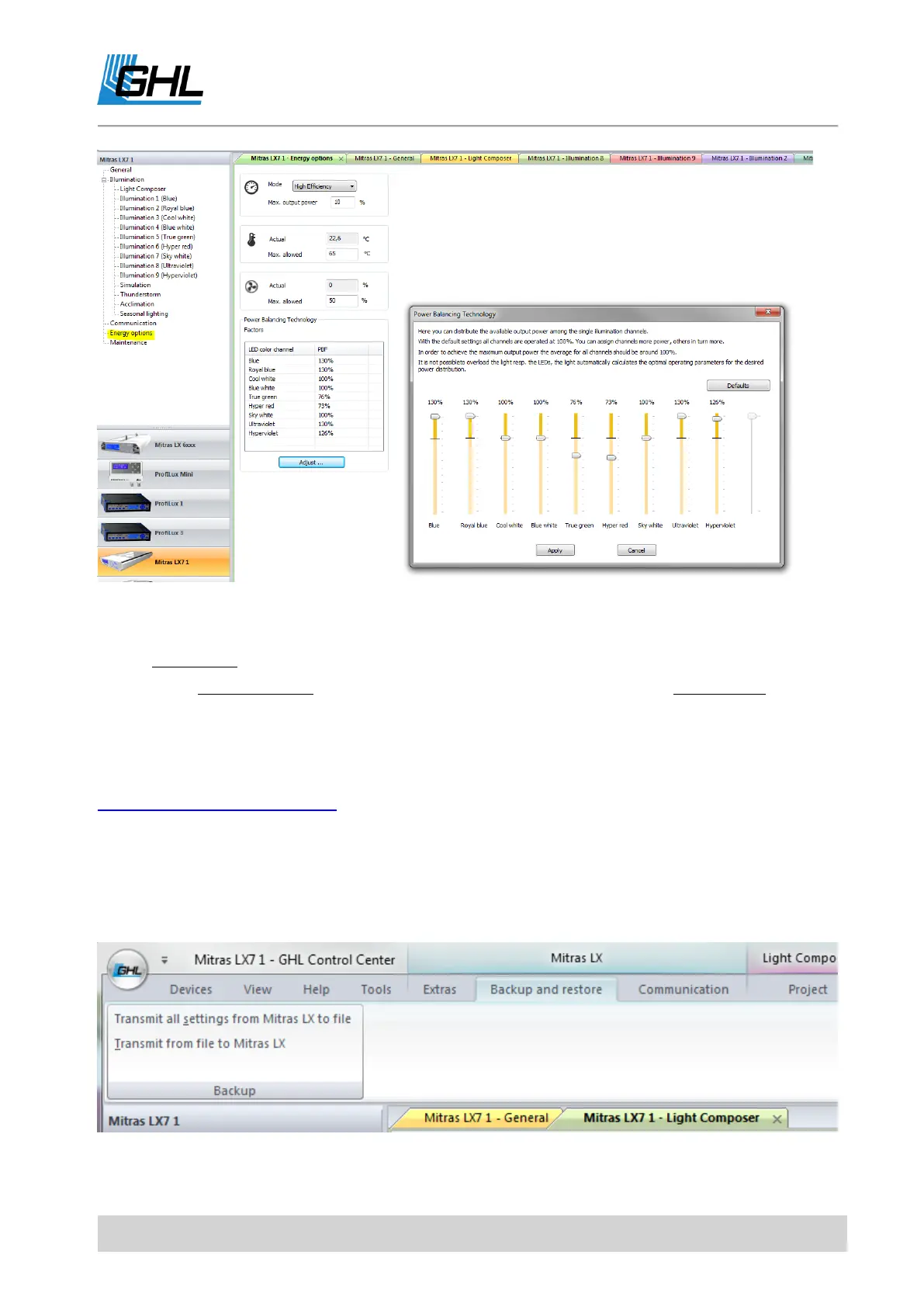Adjust the Royal blue channel slider handle
The width and height of the screenshot is (924, 1307).
[470, 417]
